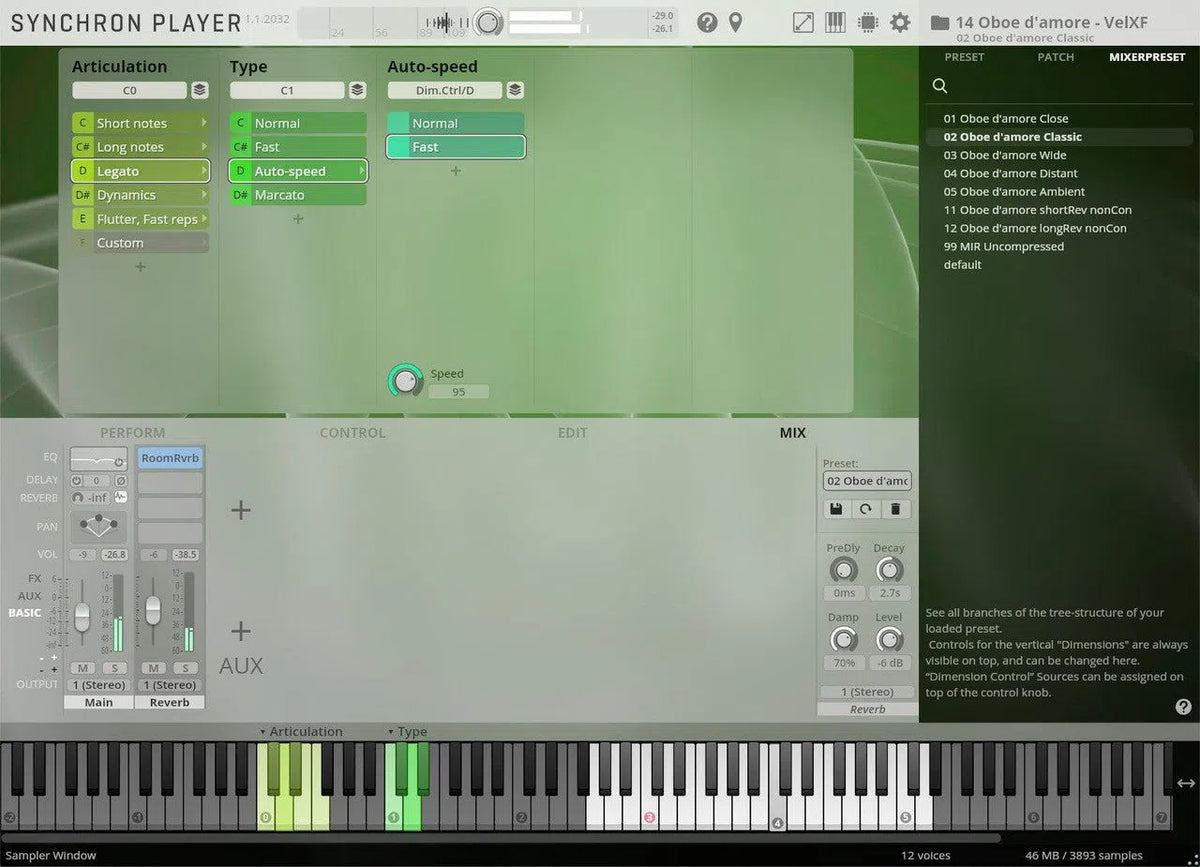Mute the Main channel
Screen dimensions: 1200x867
tap(83, 668)
